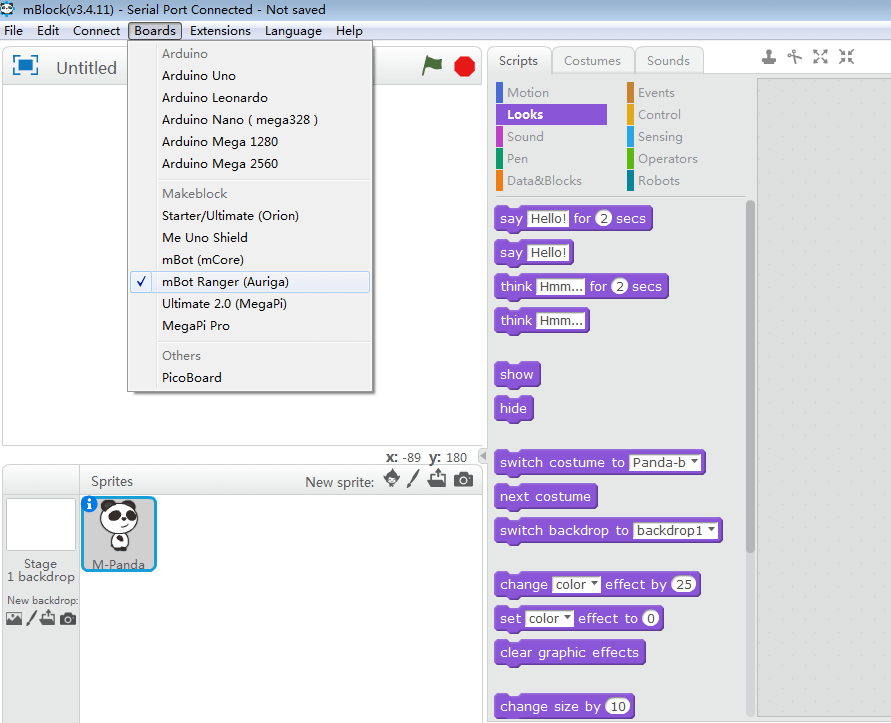The height and width of the screenshot is (723, 891).
Task: Select Arduino Leonardo board
Action: coord(250,98)
